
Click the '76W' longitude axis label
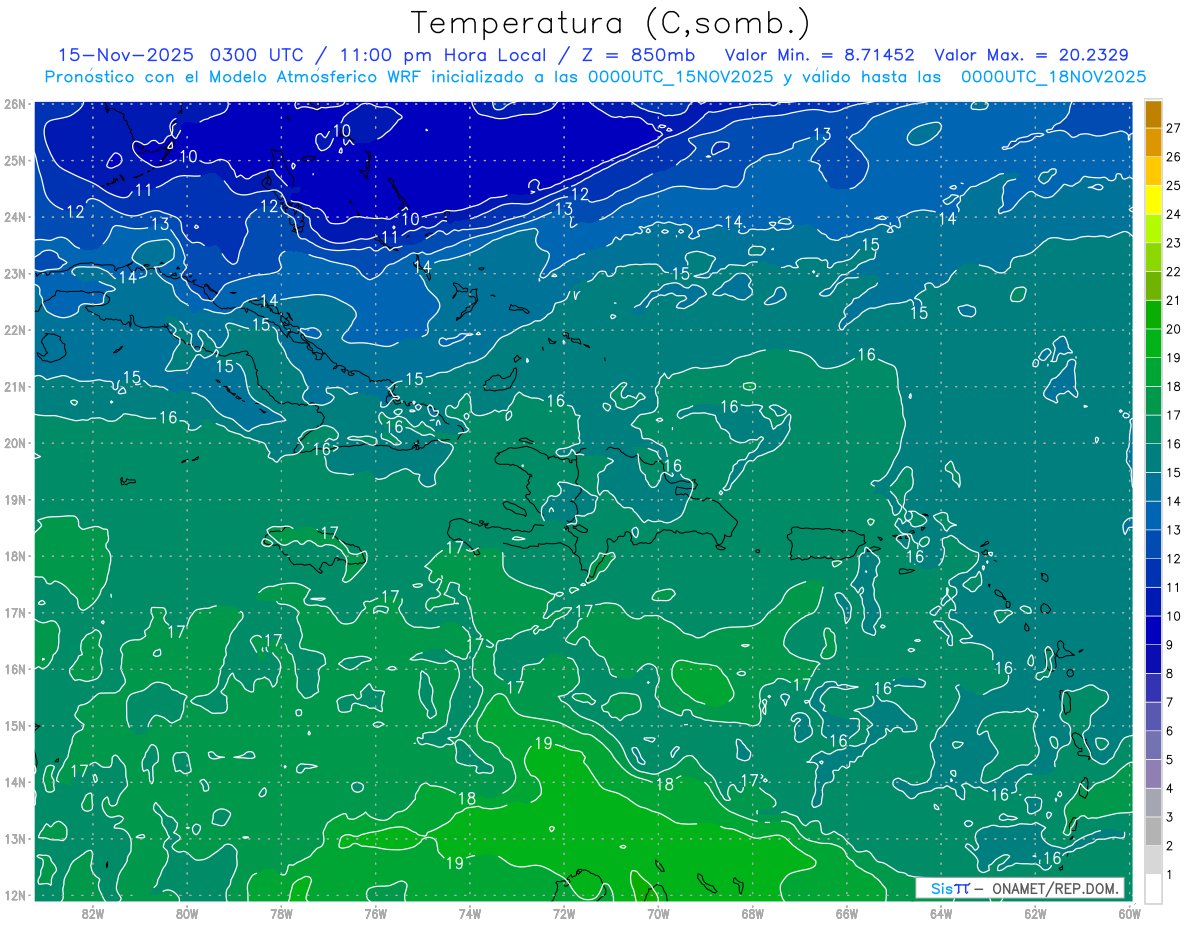pos(376,914)
